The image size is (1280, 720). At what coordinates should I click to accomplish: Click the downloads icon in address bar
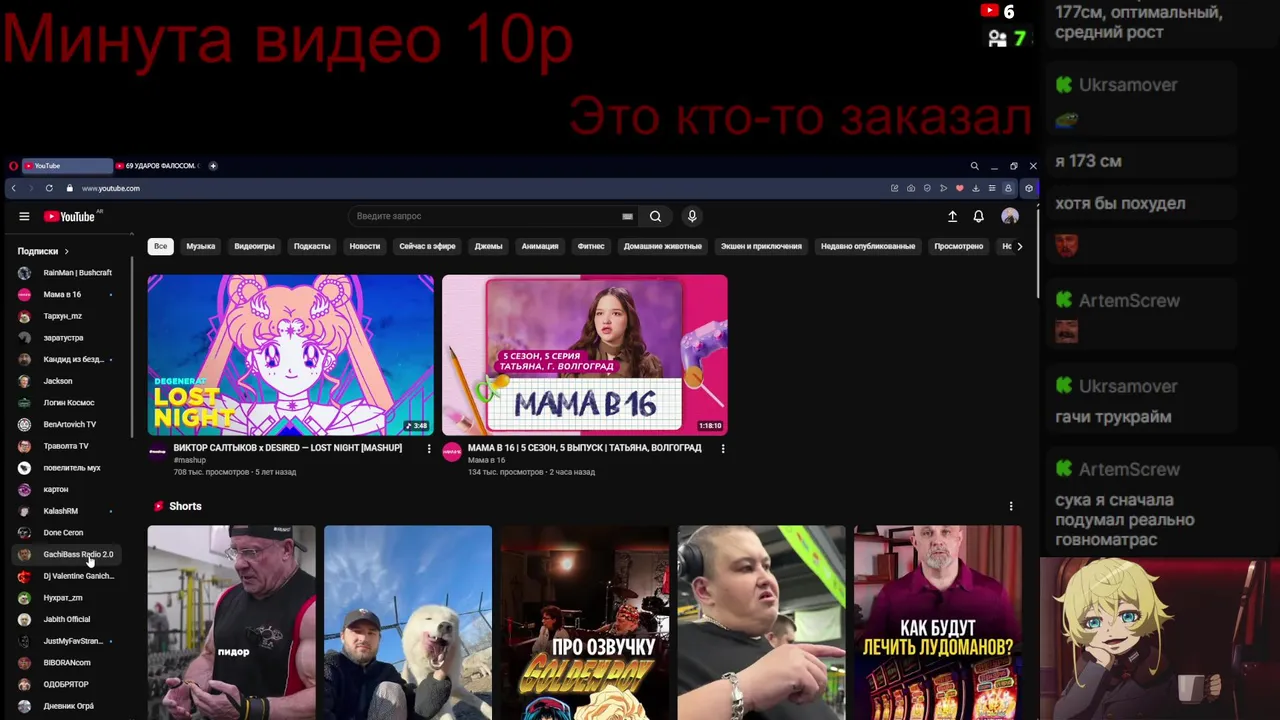(975, 188)
